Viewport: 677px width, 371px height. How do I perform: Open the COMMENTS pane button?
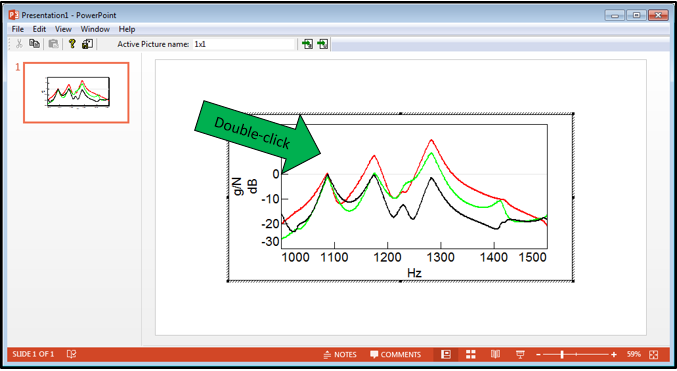pos(395,355)
